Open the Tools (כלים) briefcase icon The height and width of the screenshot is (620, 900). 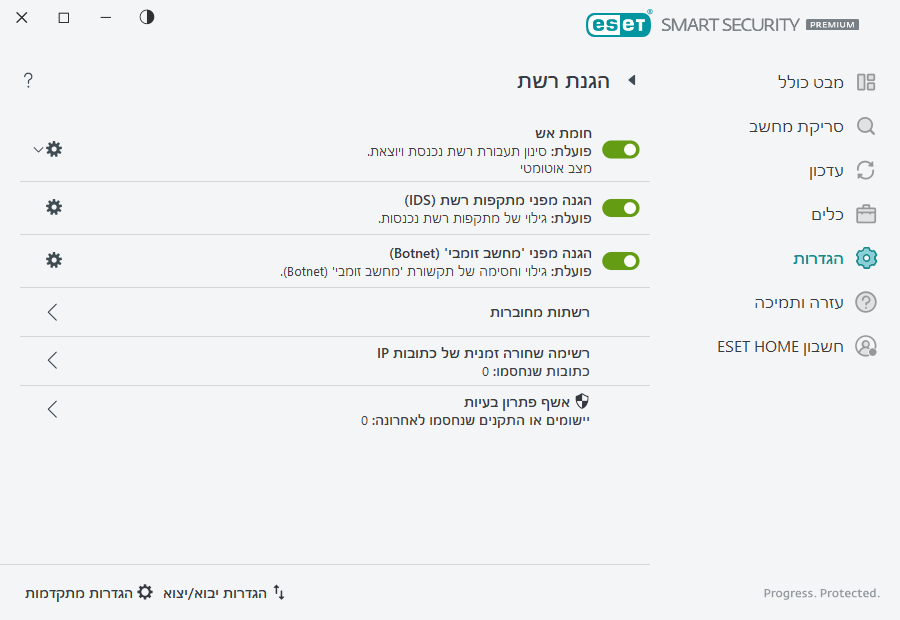[866, 214]
